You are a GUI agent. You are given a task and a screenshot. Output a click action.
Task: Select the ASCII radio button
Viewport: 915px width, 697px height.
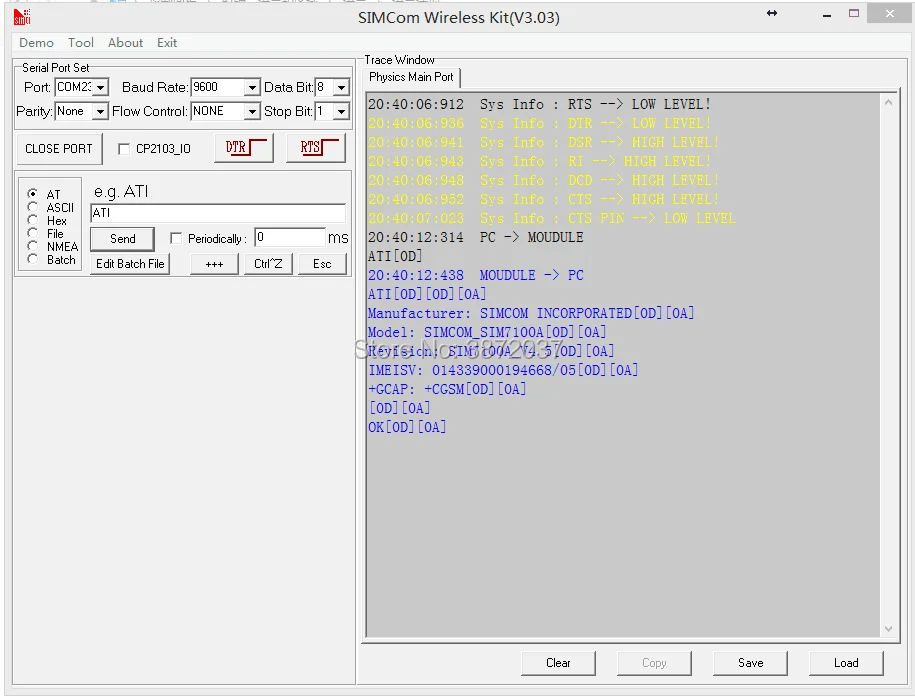click(x=33, y=207)
